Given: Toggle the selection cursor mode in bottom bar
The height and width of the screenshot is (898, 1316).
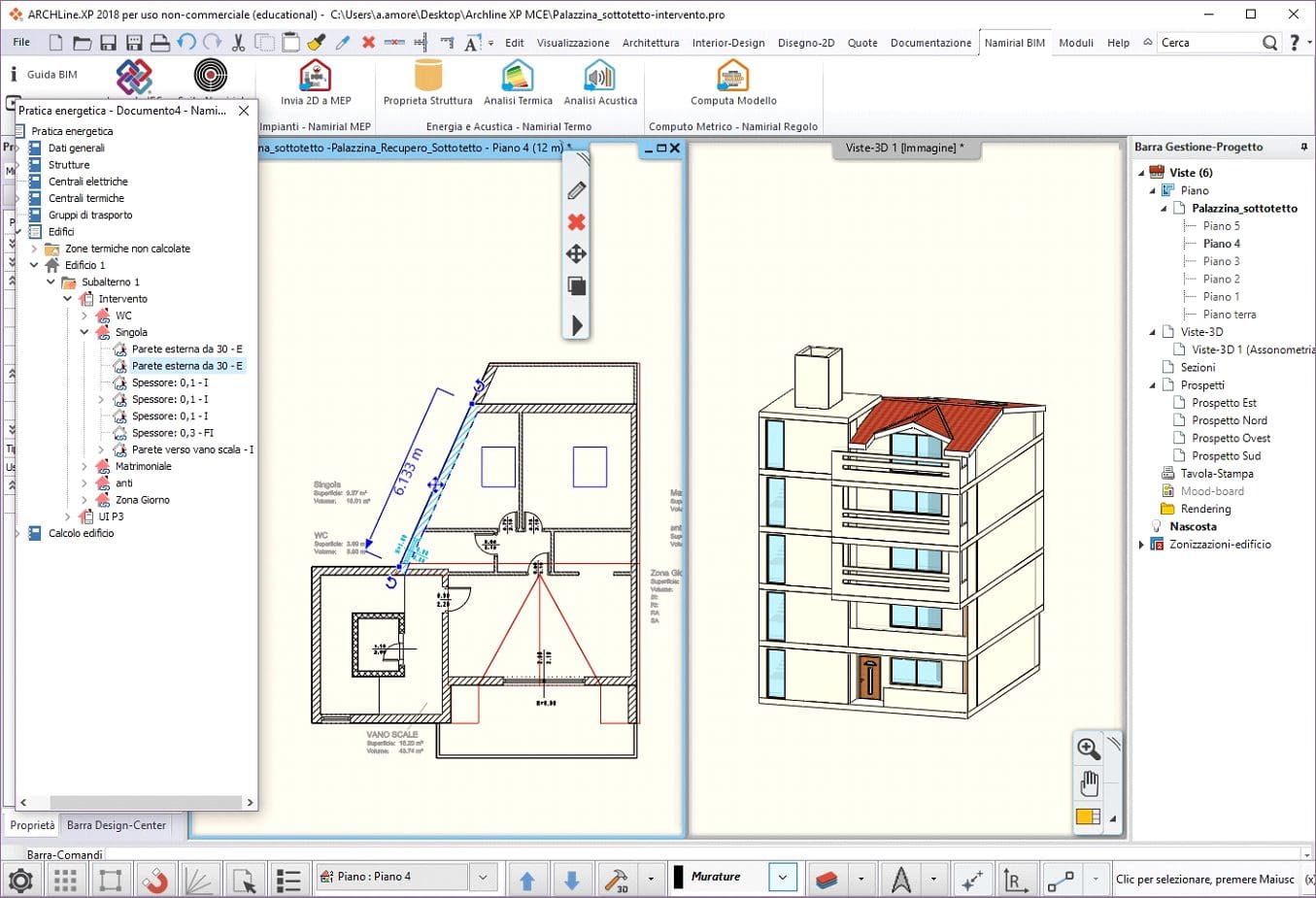Looking at the screenshot, I should (x=244, y=880).
